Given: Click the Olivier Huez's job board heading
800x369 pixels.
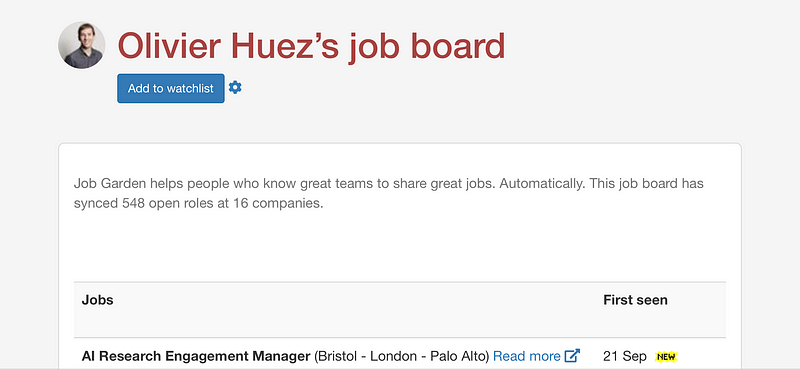Looking at the screenshot, I should (x=311, y=45).
